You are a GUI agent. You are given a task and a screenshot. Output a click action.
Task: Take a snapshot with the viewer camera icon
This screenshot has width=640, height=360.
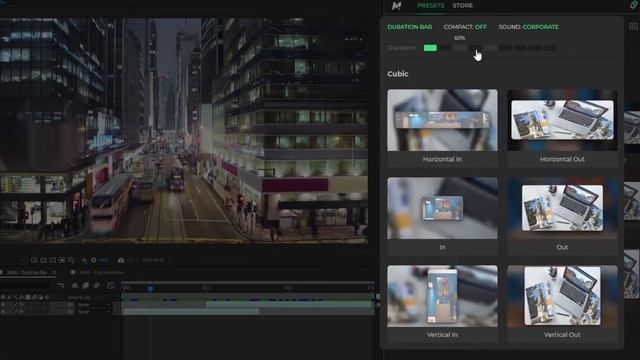pos(121,260)
